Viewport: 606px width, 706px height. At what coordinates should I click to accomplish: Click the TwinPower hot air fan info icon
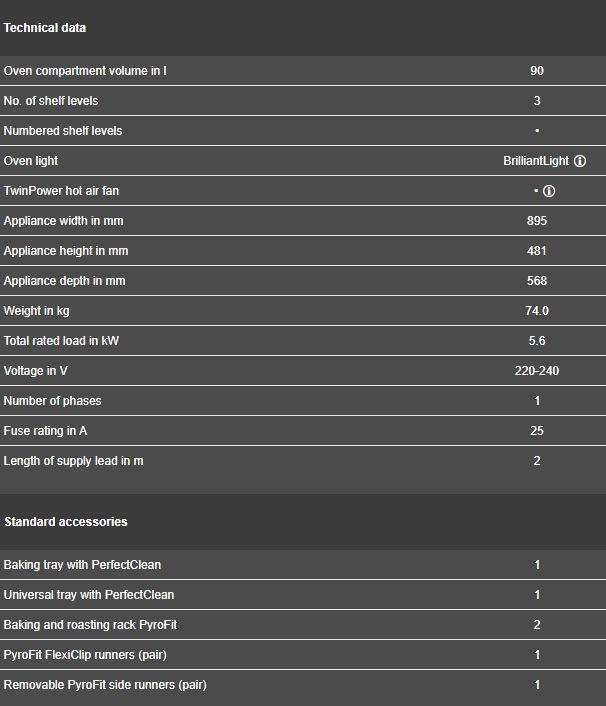tap(549, 191)
